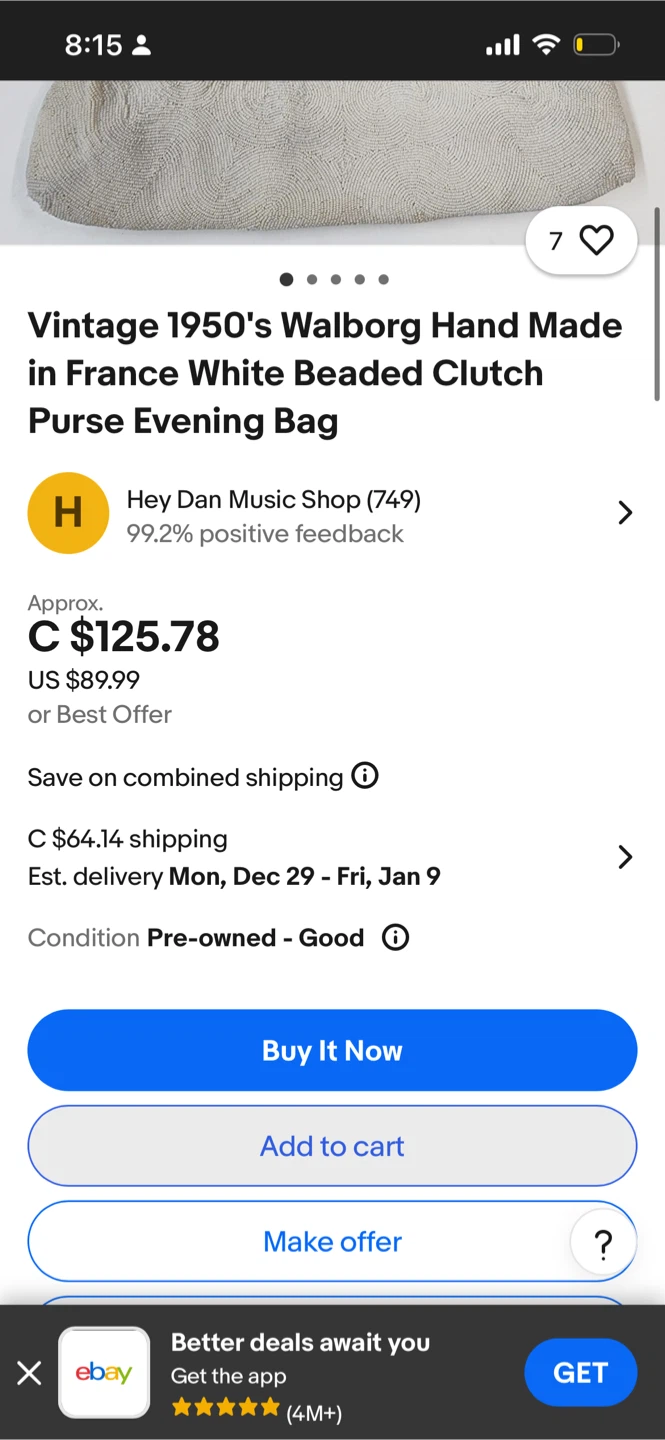The height and width of the screenshot is (1440, 665).
Task: Go to first image carousel dot
Action: [x=287, y=279]
